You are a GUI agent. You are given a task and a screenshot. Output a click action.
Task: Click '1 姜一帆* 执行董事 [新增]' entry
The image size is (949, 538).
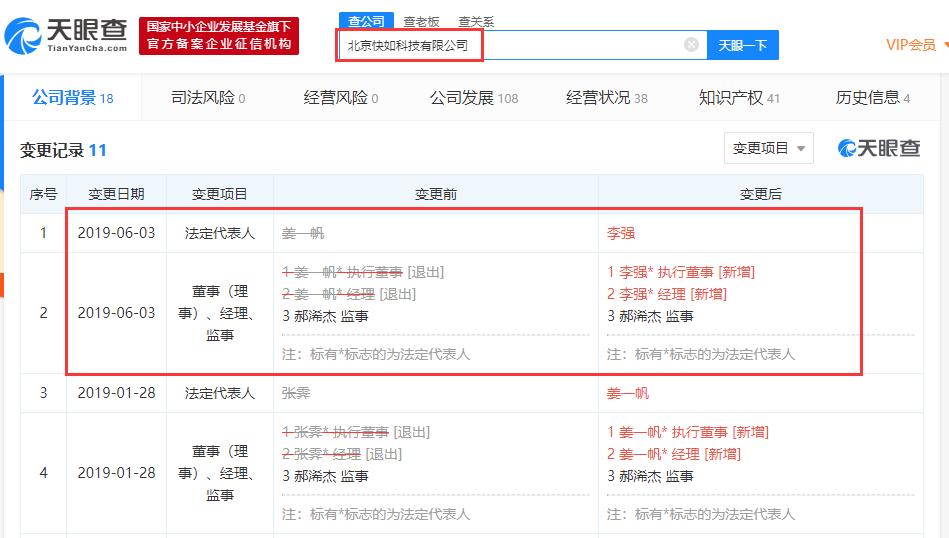(688, 432)
